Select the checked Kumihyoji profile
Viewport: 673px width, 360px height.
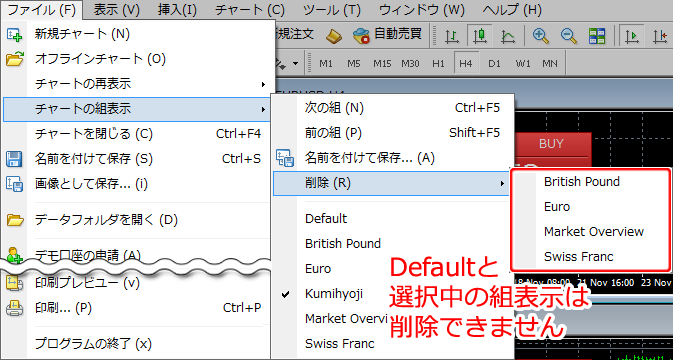[334, 294]
